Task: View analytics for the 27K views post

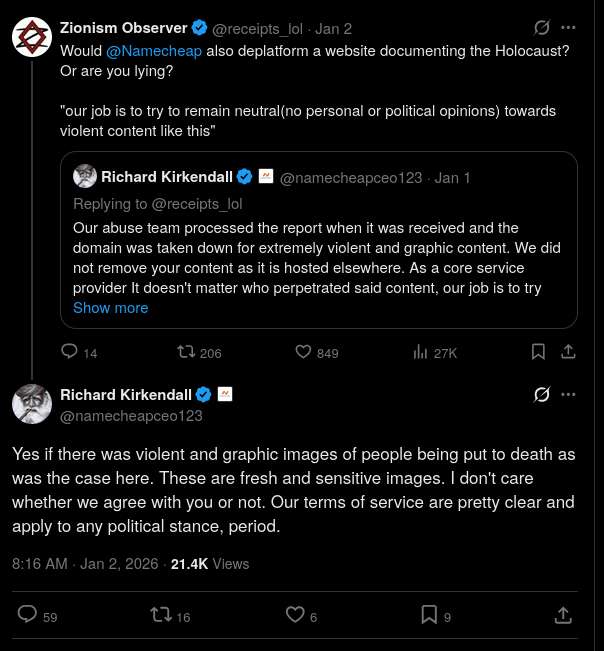Action: pyautogui.click(x=420, y=352)
